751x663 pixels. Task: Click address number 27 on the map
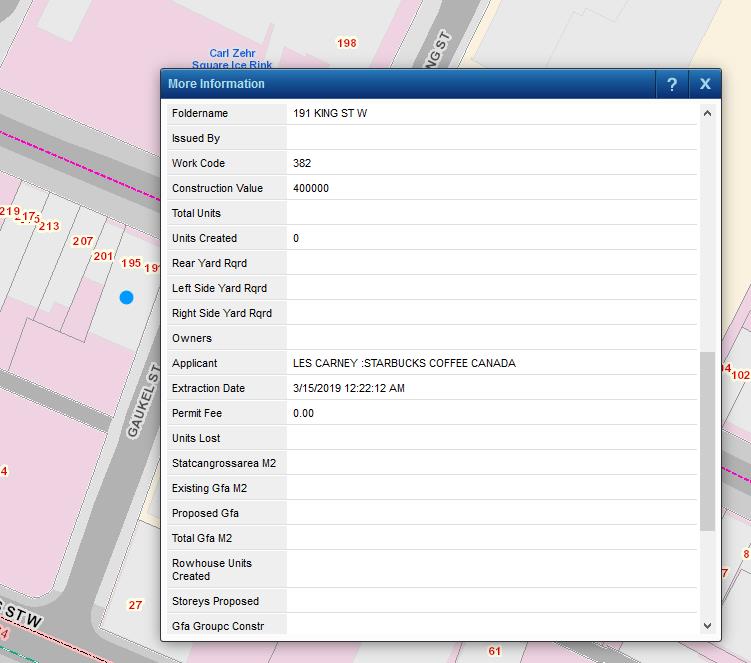click(135, 605)
